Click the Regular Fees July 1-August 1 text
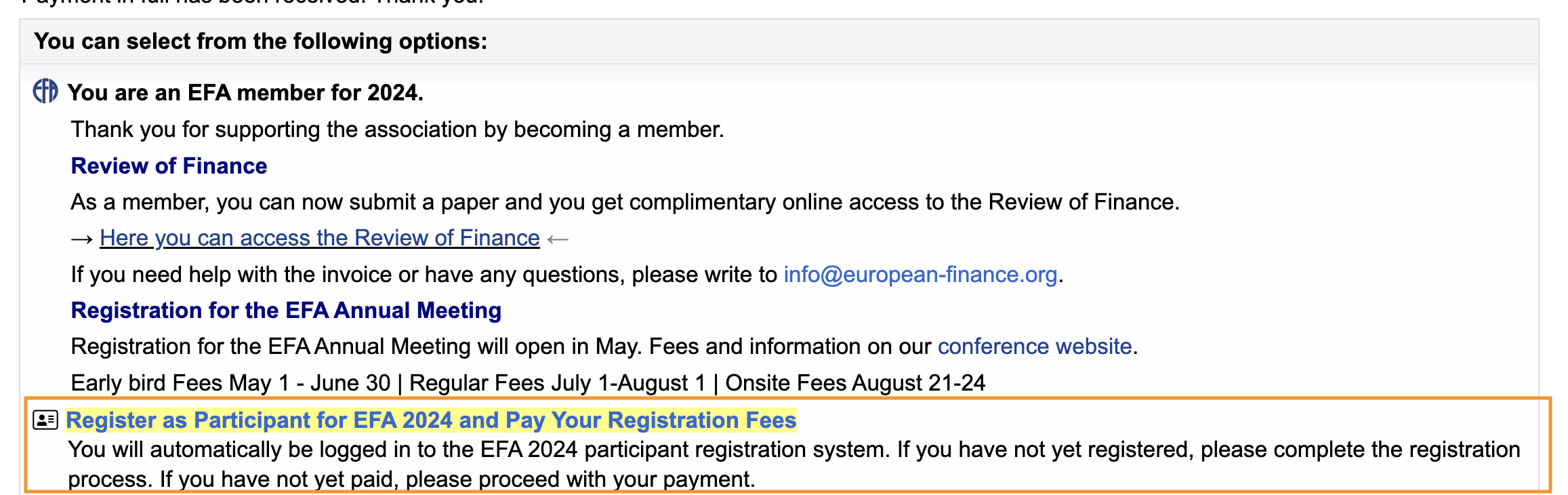The height and width of the screenshot is (495, 1568). [x=557, y=383]
